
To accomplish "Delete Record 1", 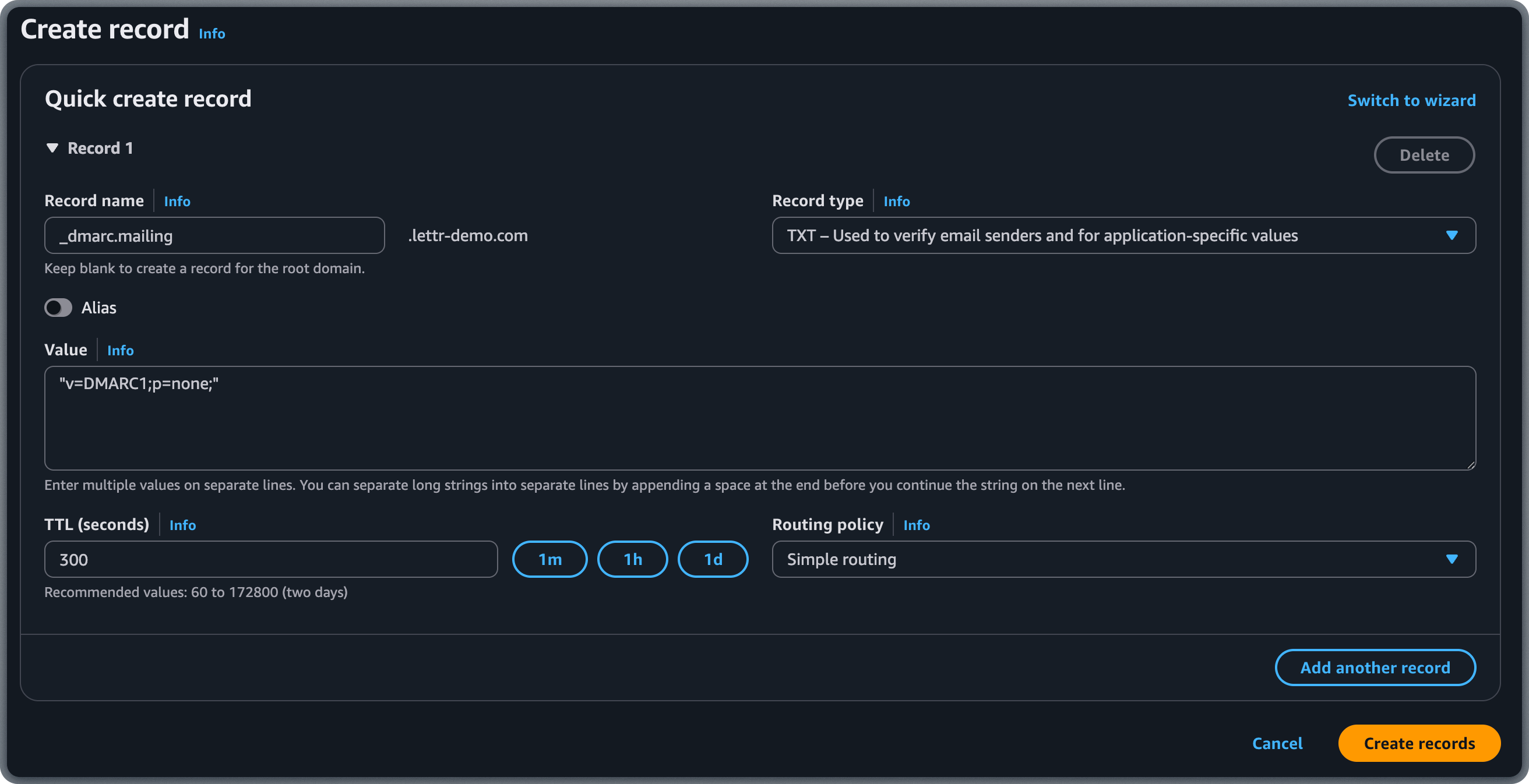I will click(1425, 154).
